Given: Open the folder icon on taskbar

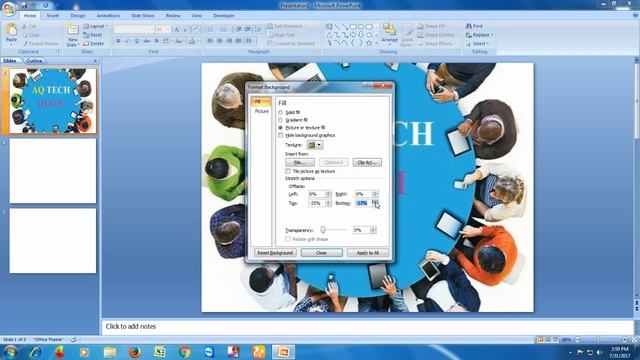Looking at the screenshot, I should pyautogui.click(x=109, y=352).
